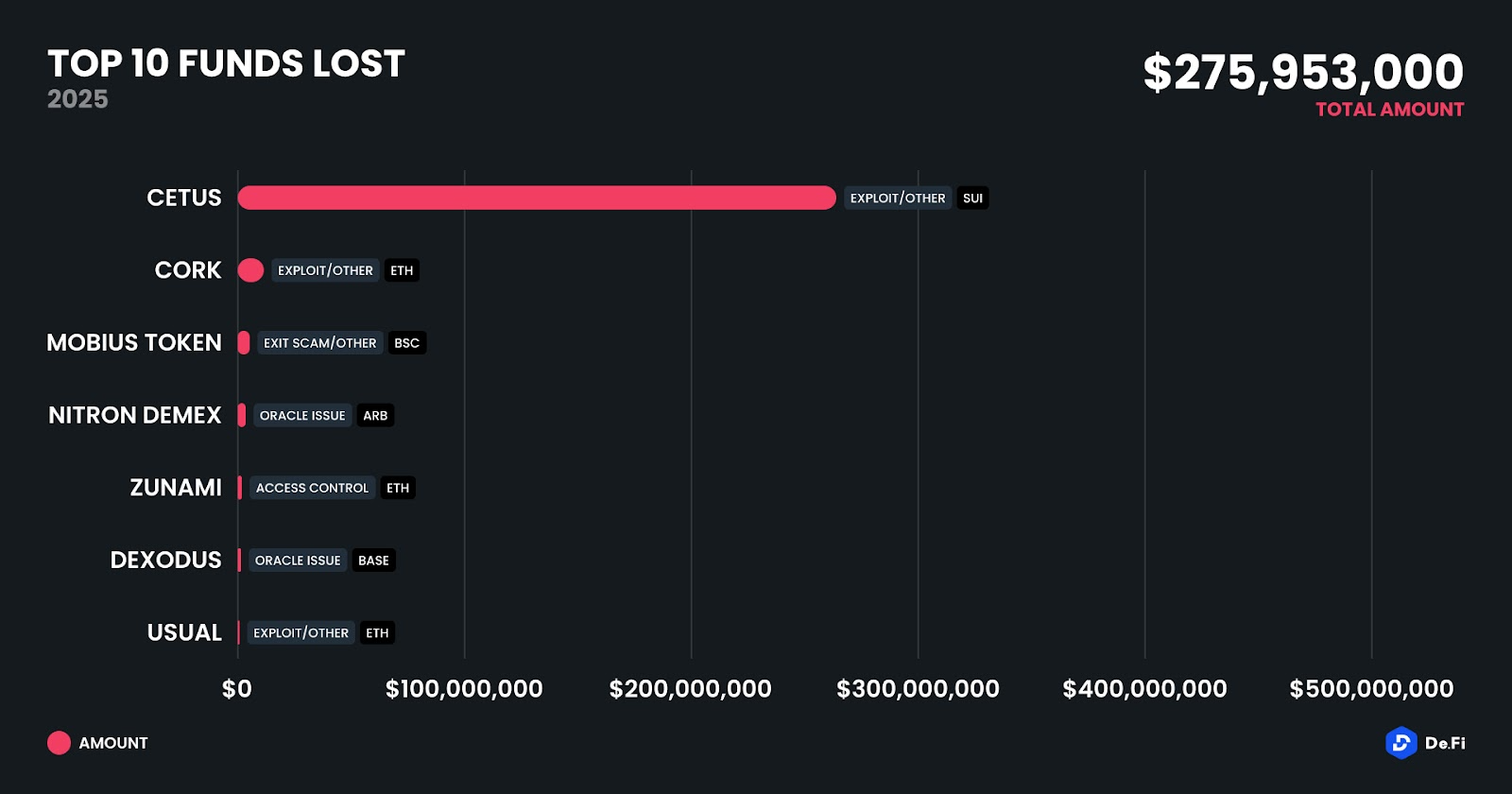Click Nitron Demex's ORACLE ISSUE tag
The height and width of the screenshot is (794, 1512).
(x=302, y=416)
